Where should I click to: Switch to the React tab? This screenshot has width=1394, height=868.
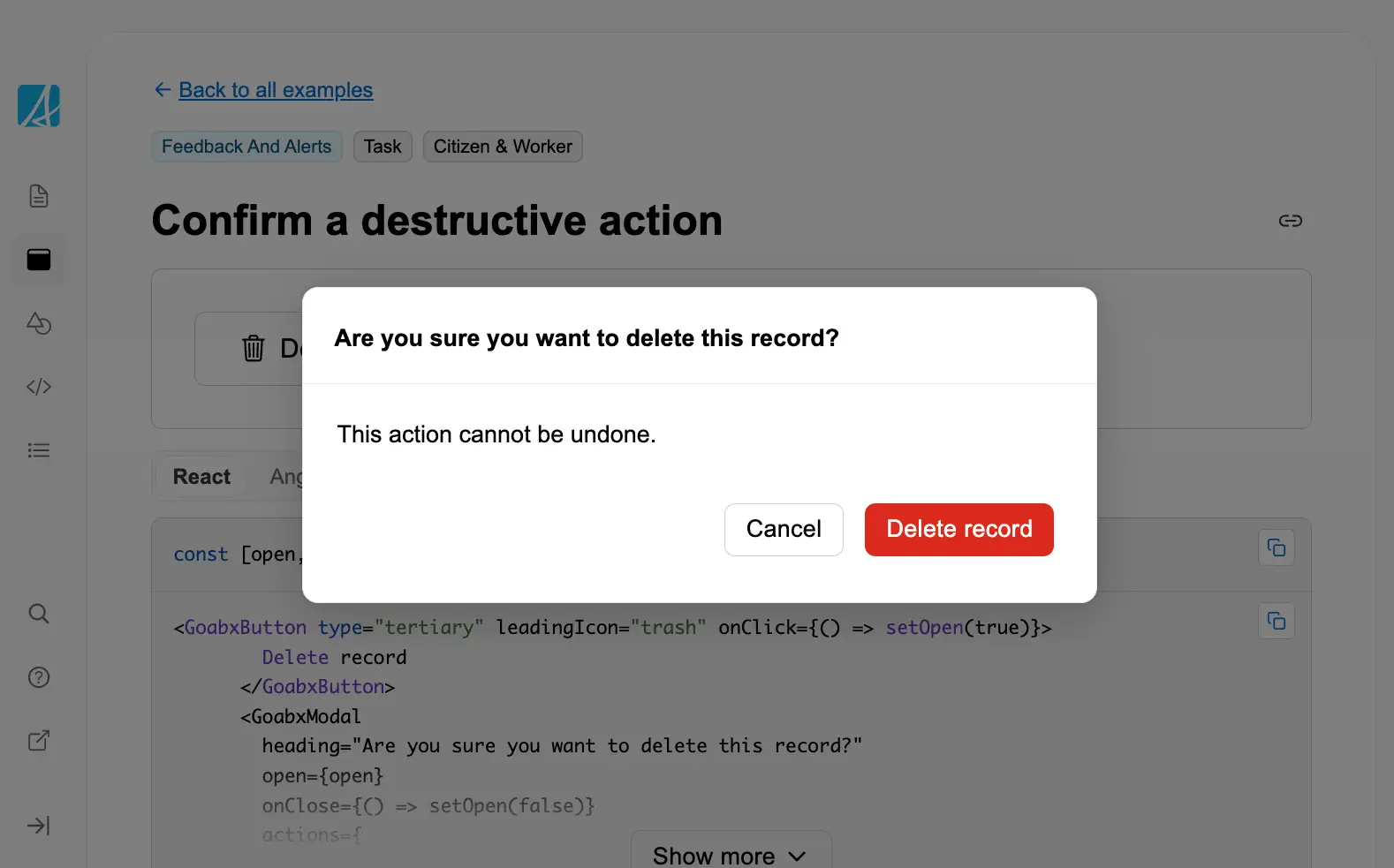pyautogui.click(x=201, y=477)
